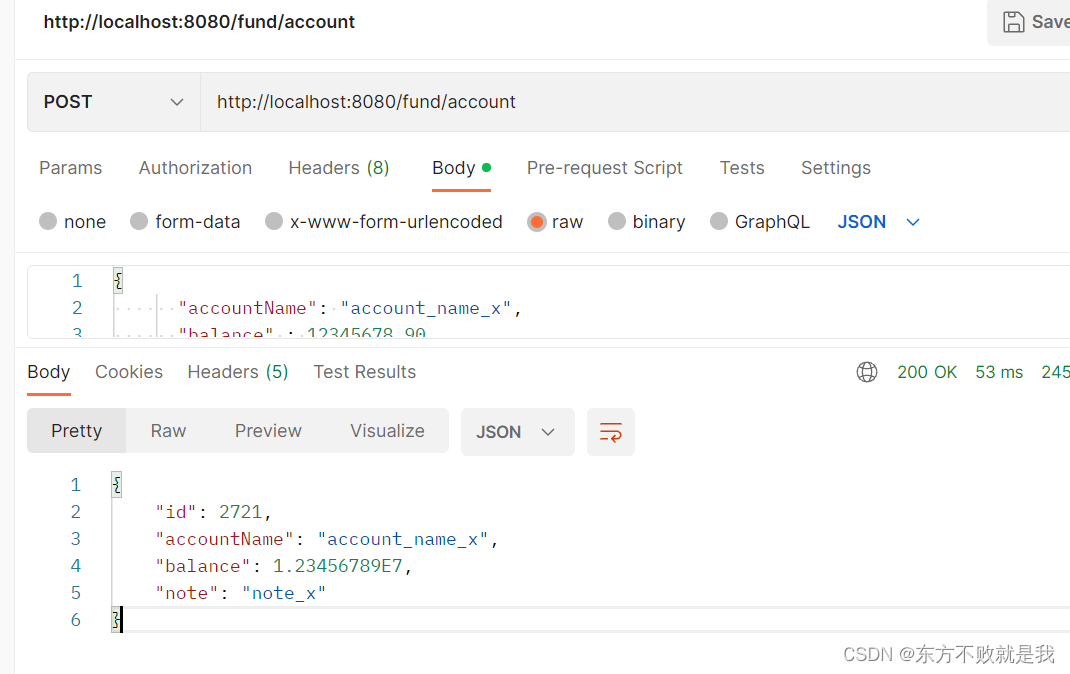Switch to request Headers (8) tab
1070x674 pixels.
[x=338, y=168]
